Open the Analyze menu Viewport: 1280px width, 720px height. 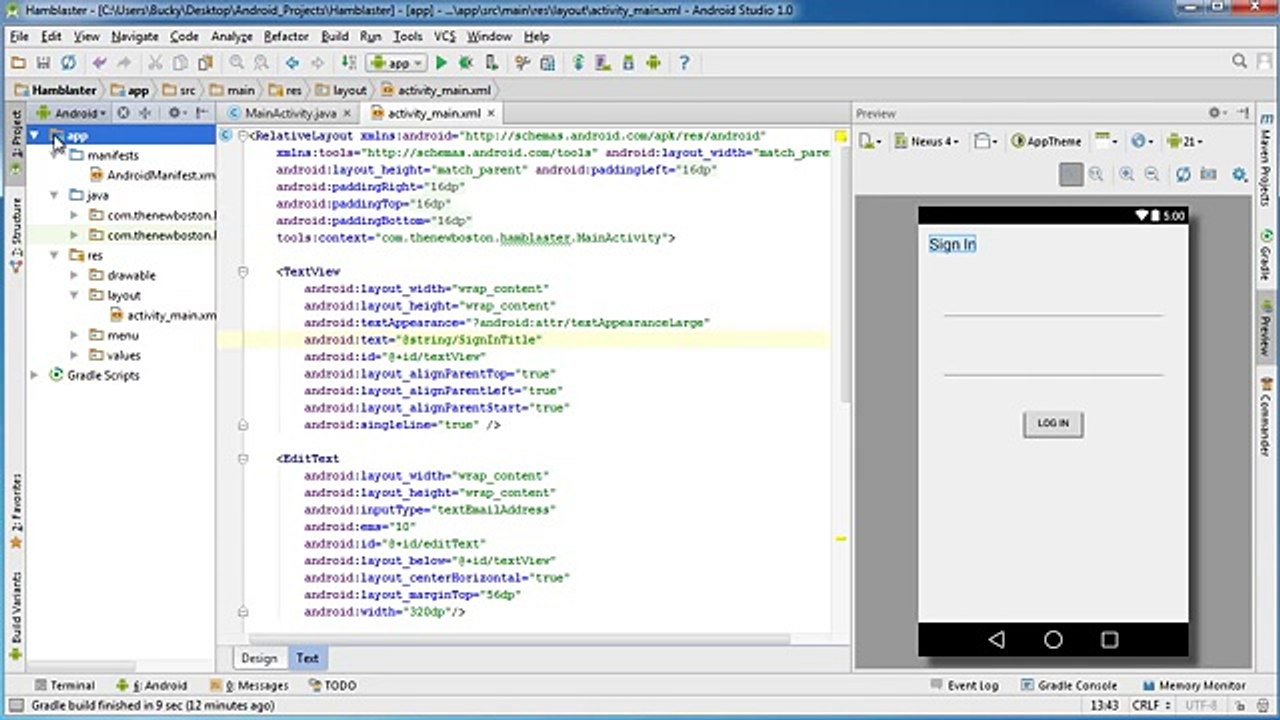pos(232,36)
